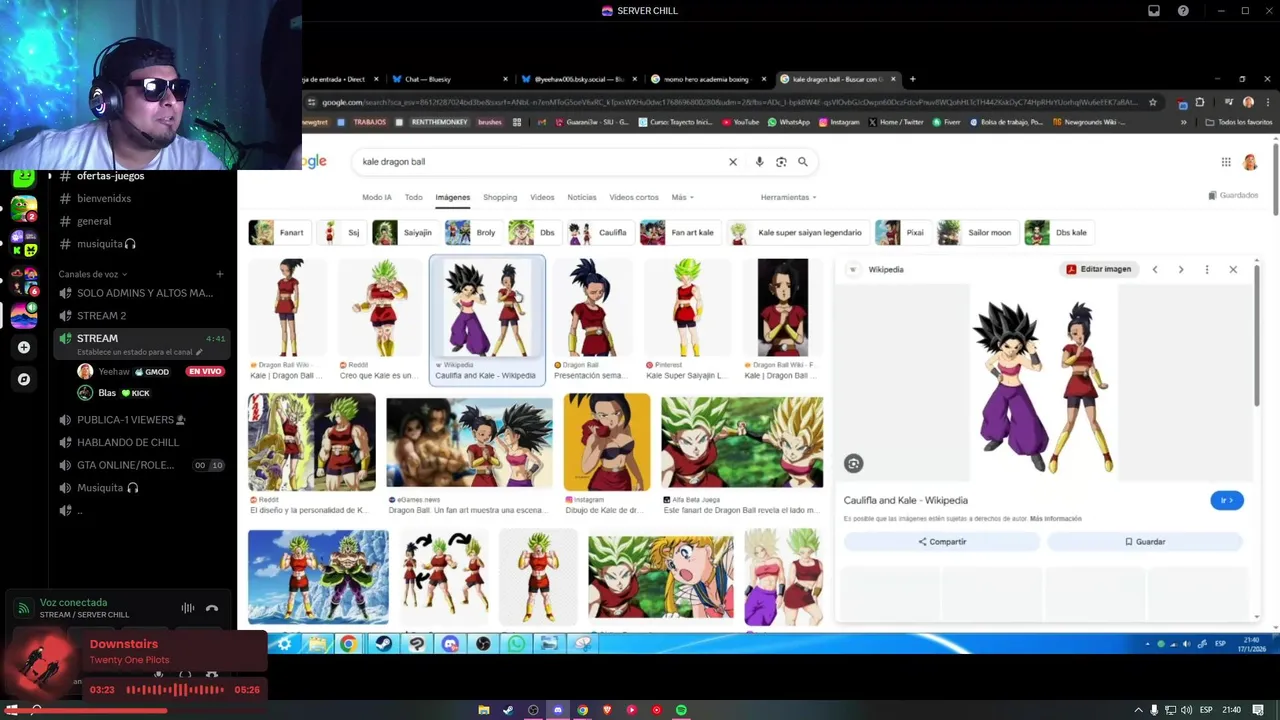
Task: Explore discoverable servers in Discord
Action: tap(24, 379)
